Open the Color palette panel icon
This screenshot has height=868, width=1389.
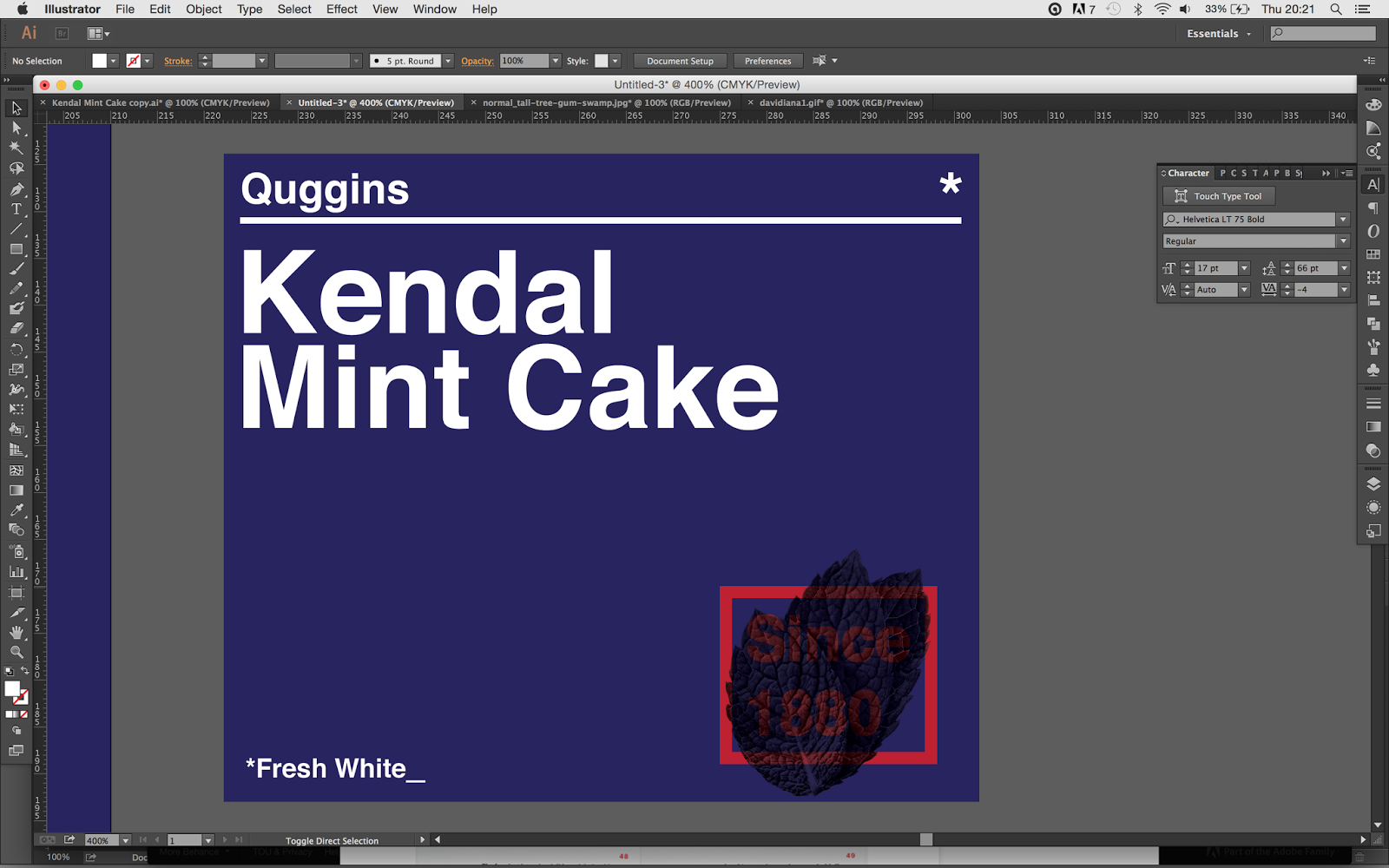[1373, 105]
